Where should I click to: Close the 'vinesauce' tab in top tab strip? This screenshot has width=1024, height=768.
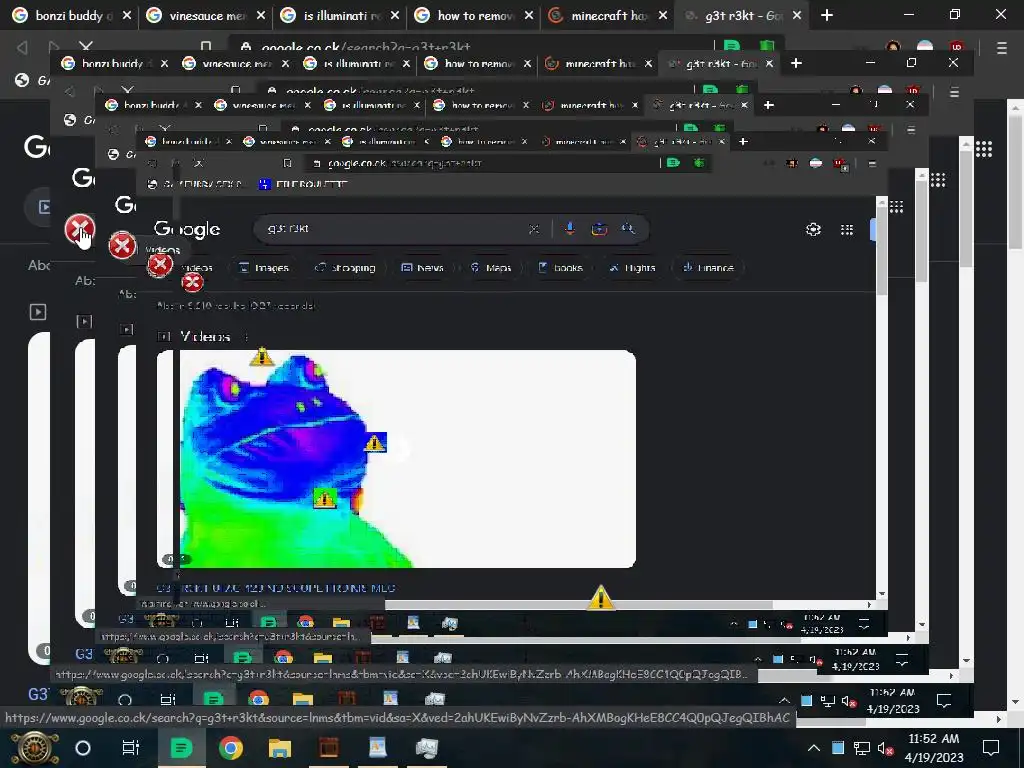click(261, 15)
